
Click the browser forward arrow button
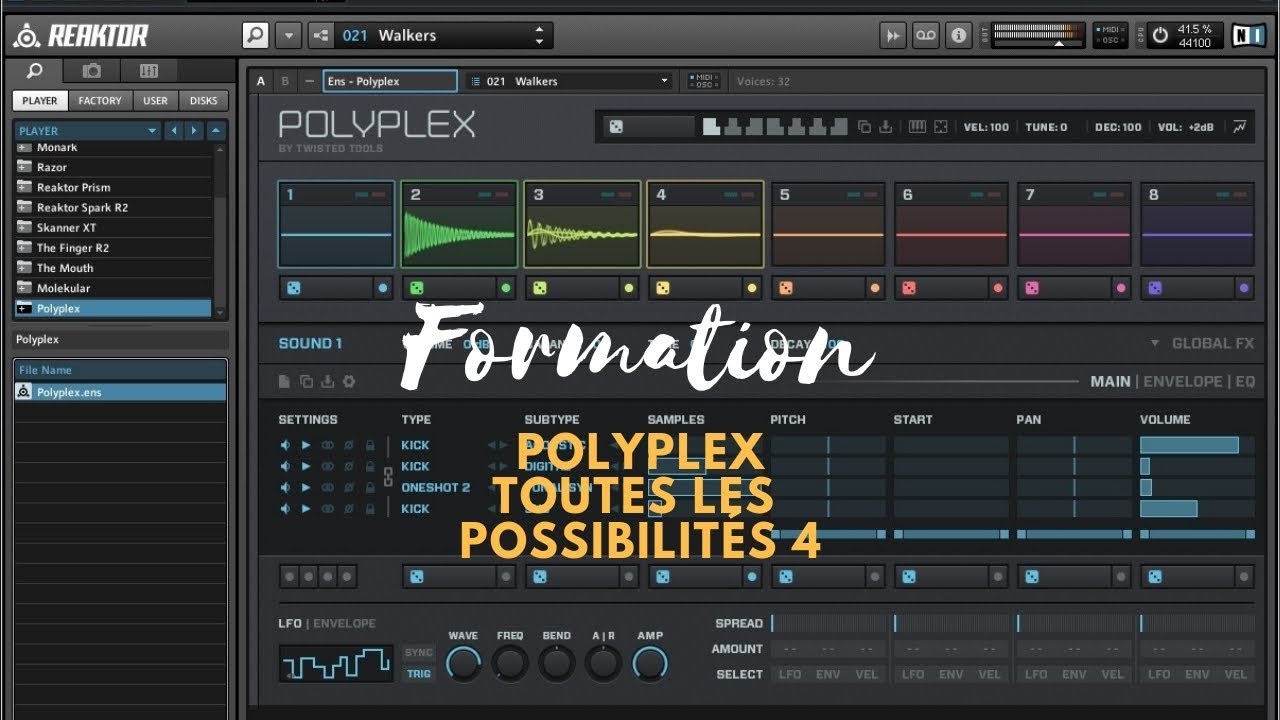click(x=194, y=131)
